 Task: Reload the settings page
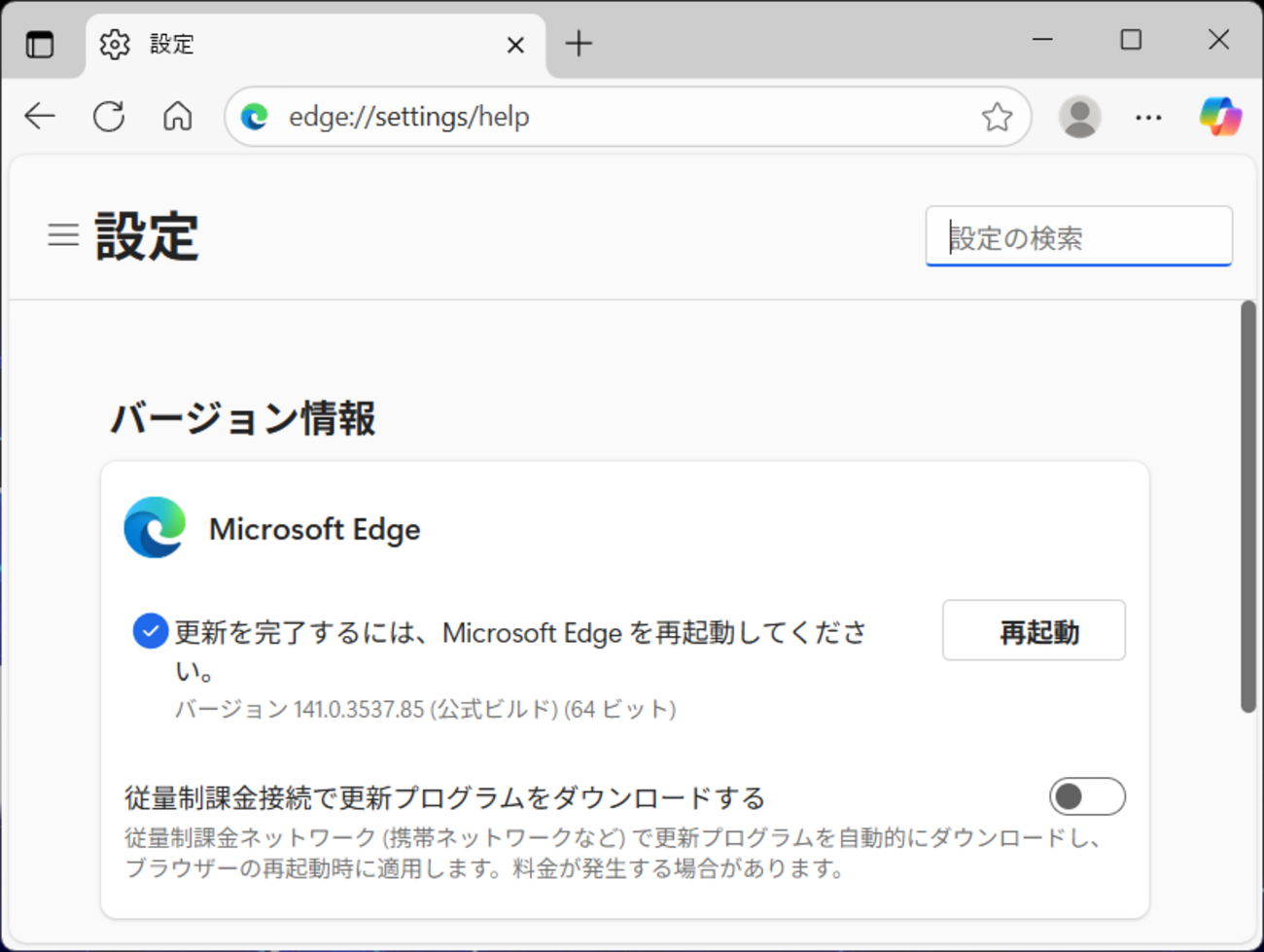point(109,117)
